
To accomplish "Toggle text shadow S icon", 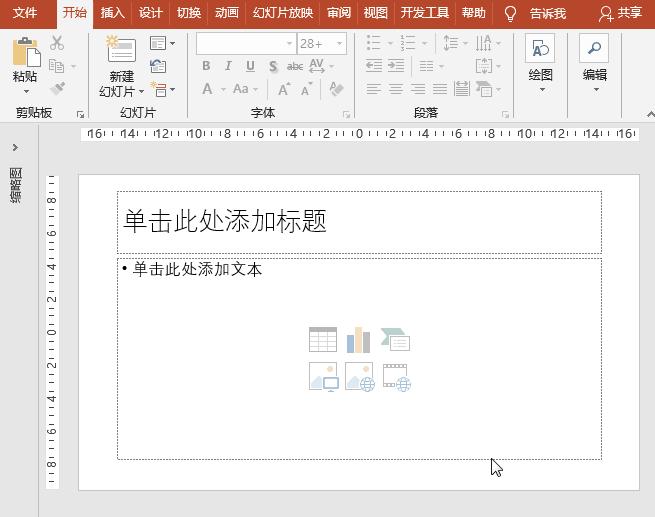I will (273, 66).
